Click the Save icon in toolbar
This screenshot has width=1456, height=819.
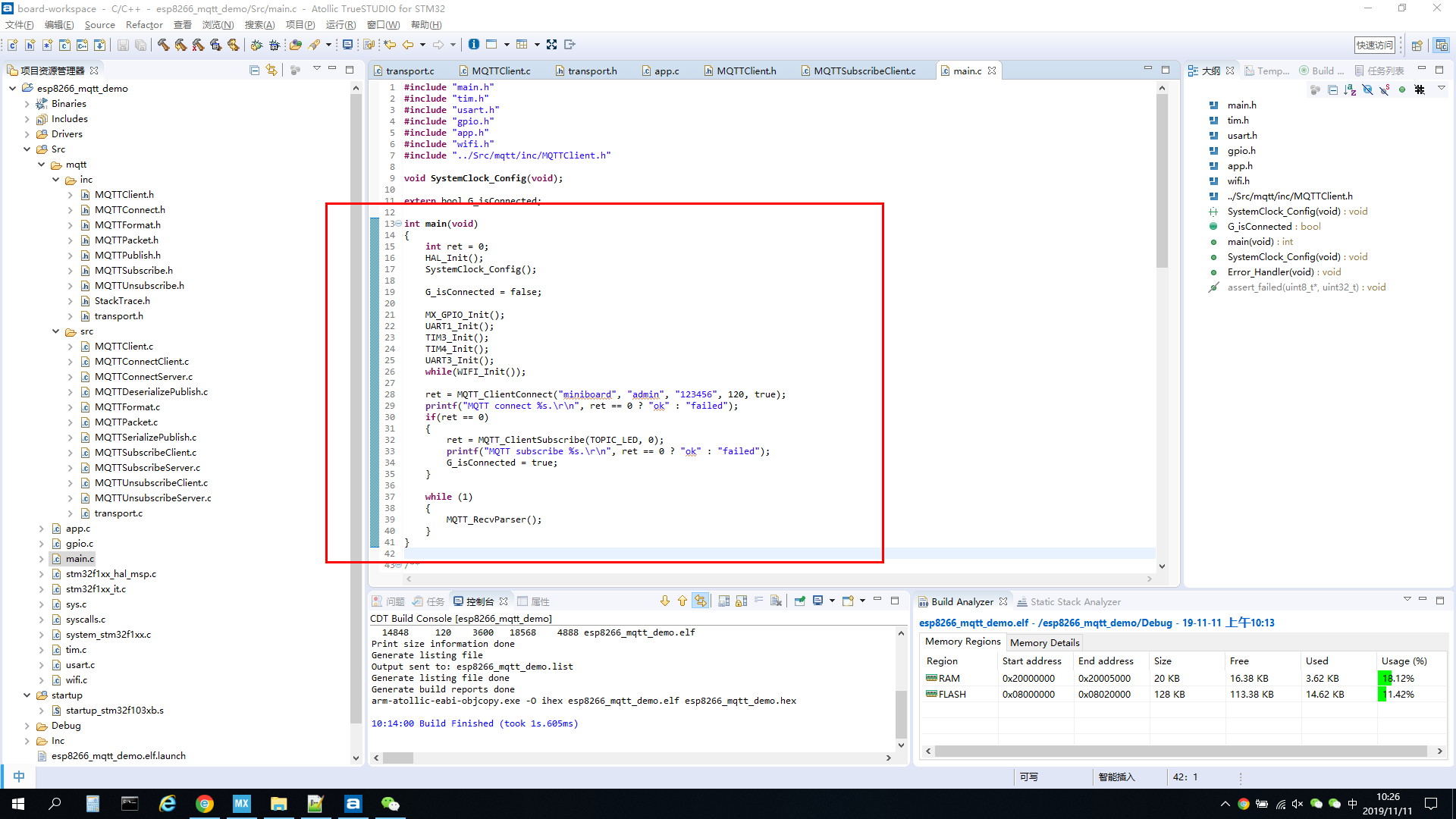123,45
